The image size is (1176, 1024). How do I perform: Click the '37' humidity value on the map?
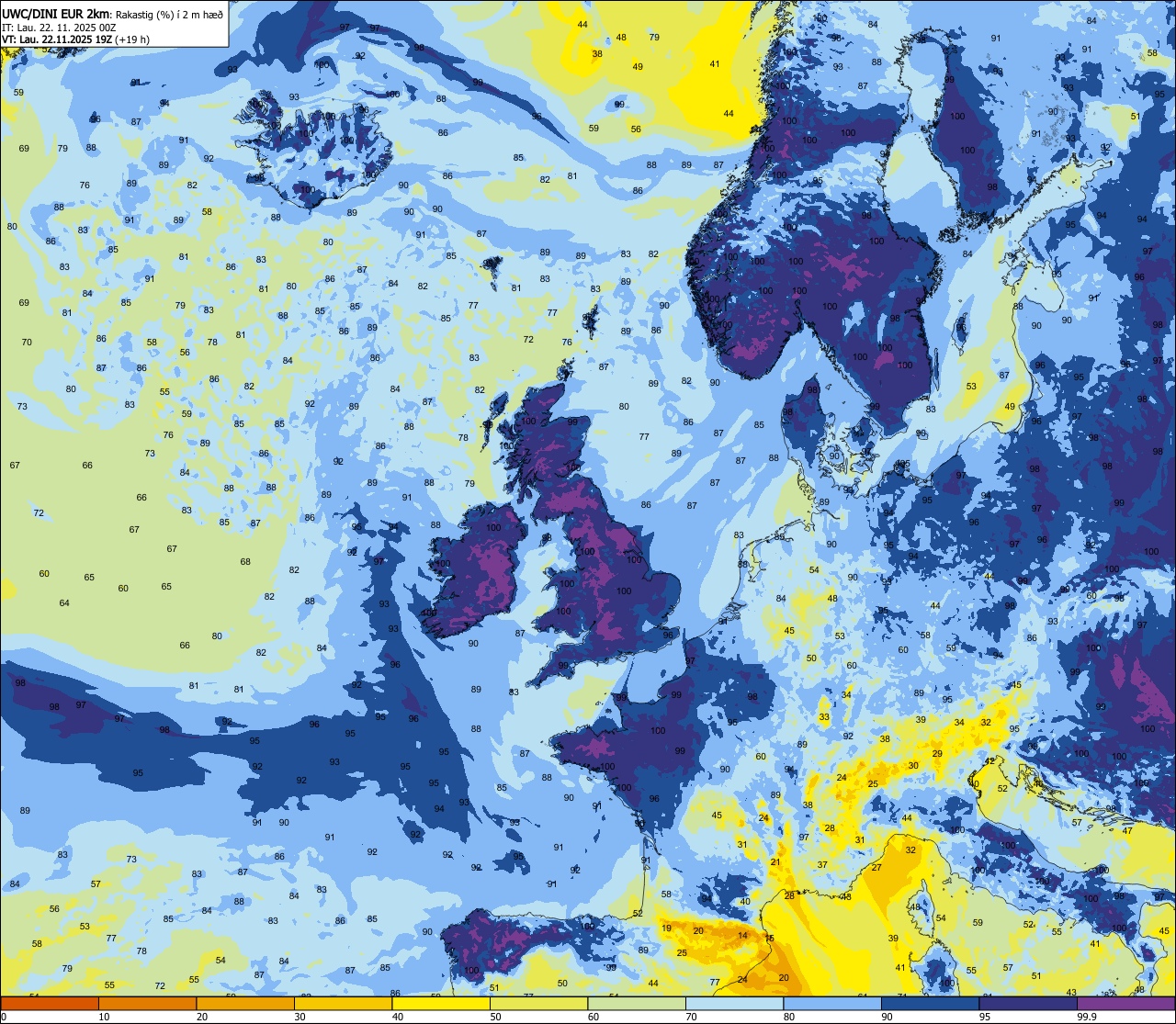tap(822, 865)
